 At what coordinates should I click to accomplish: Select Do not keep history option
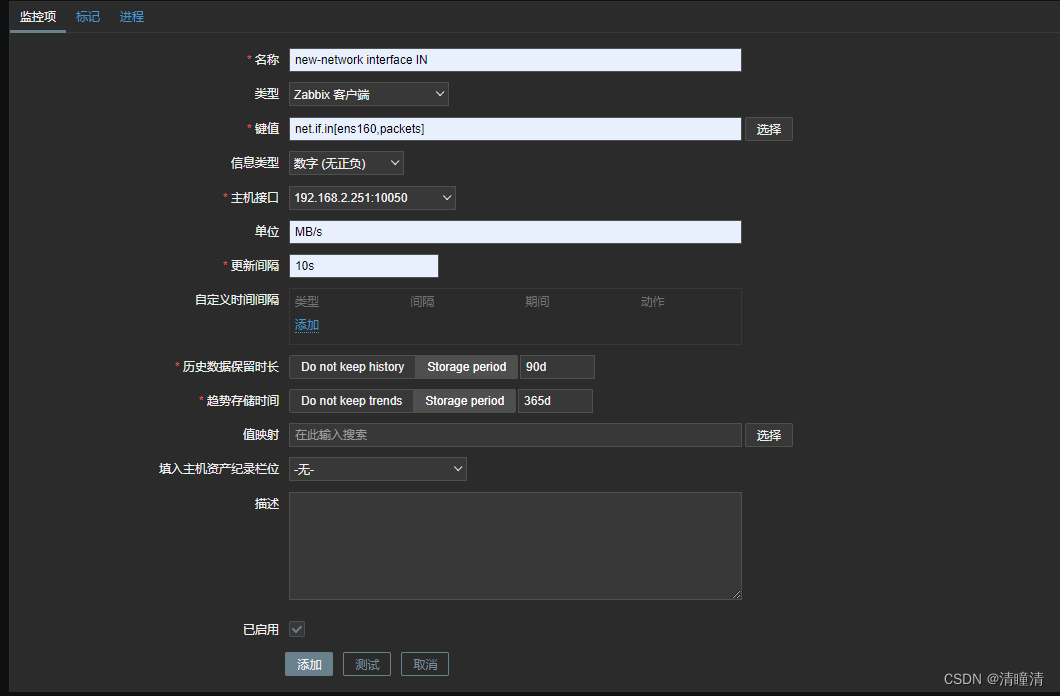(352, 367)
